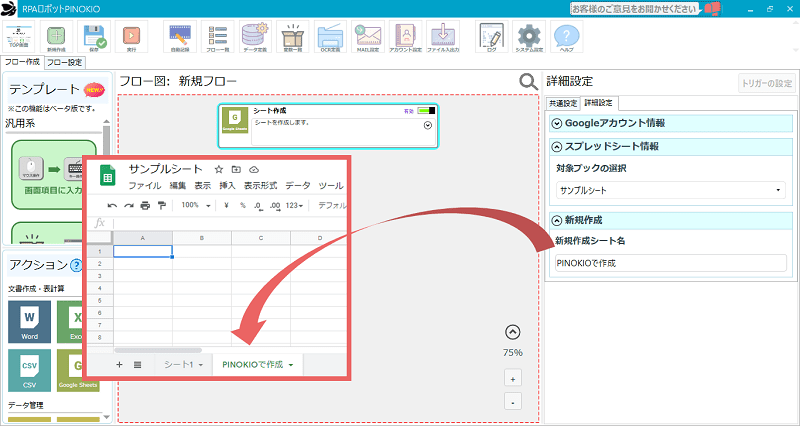Open the 123 number format dropdown
This screenshot has width=800, height=426.
click(x=294, y=205)
